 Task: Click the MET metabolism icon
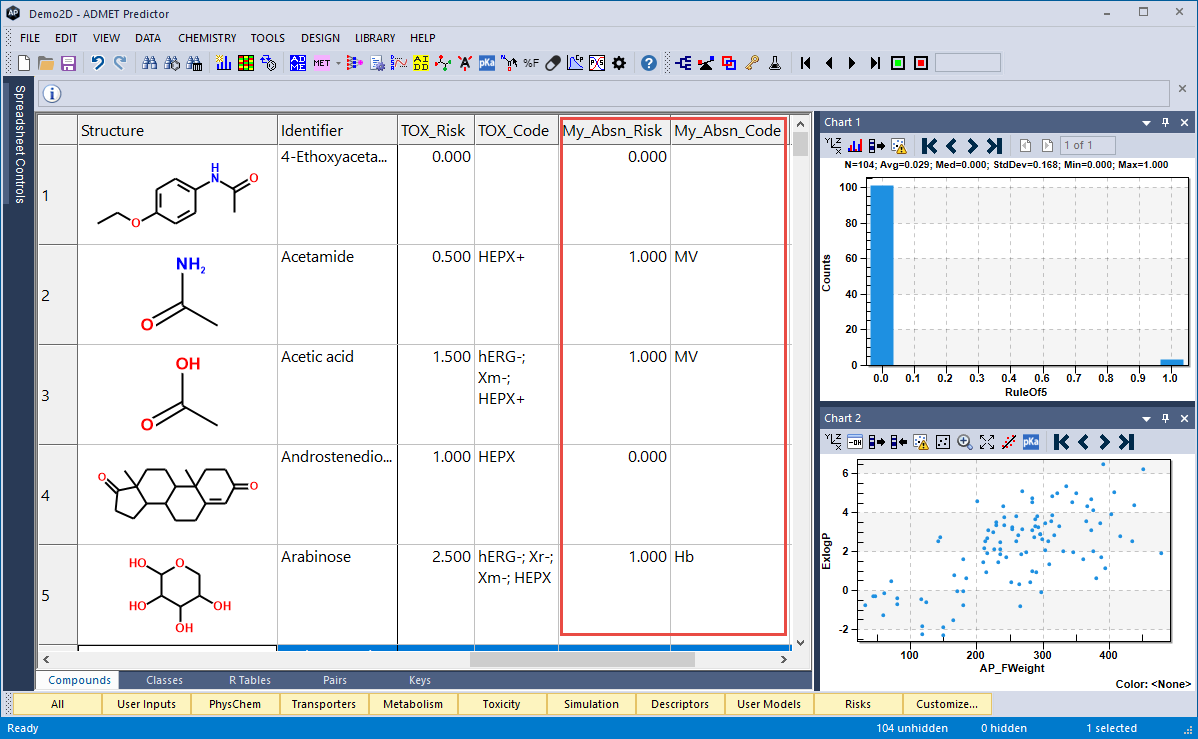[x=322, y=63]
